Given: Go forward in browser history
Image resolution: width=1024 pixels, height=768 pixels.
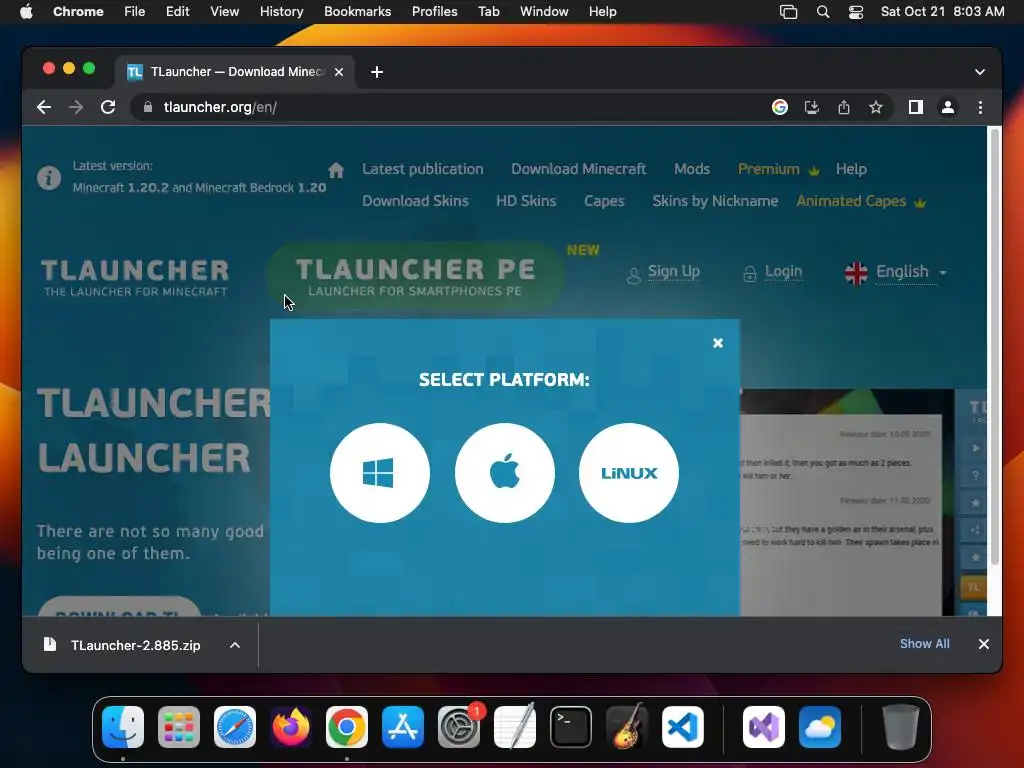Looking at the screenshot, I should tap(76, 107).
